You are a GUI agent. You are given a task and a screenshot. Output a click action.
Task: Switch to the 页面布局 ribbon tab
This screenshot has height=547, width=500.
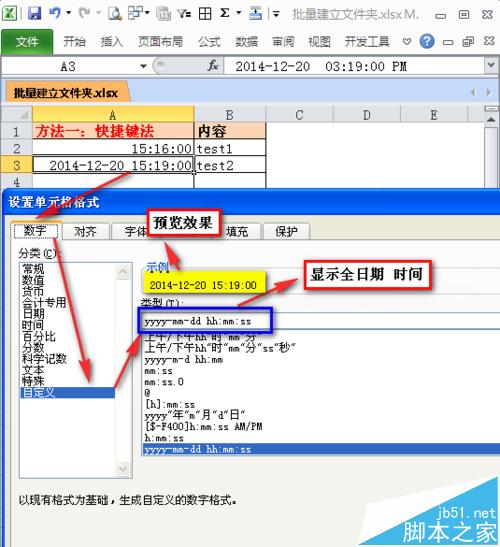[160, 42]
